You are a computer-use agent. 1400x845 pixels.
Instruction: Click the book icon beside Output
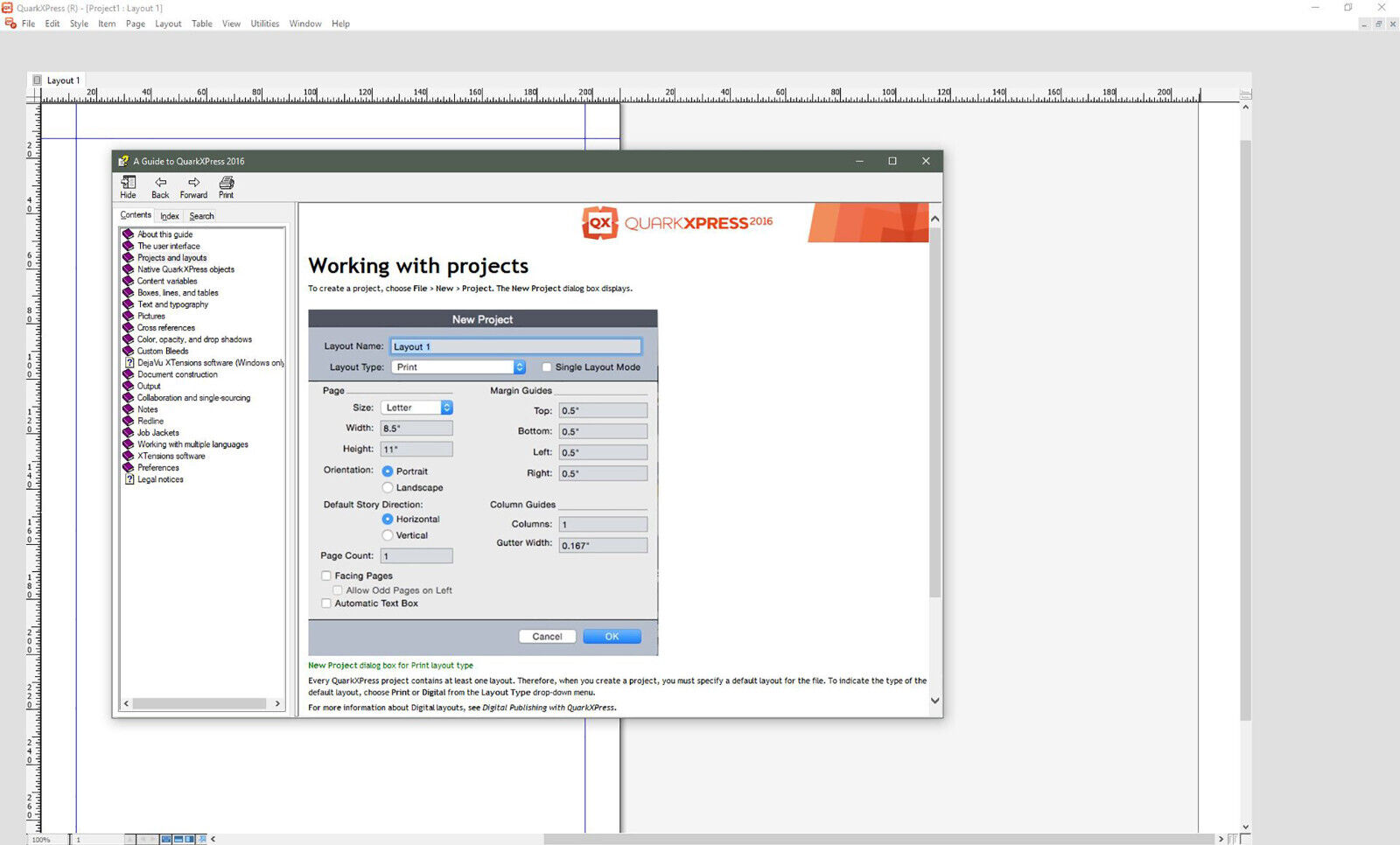click(x=129, y=386)
